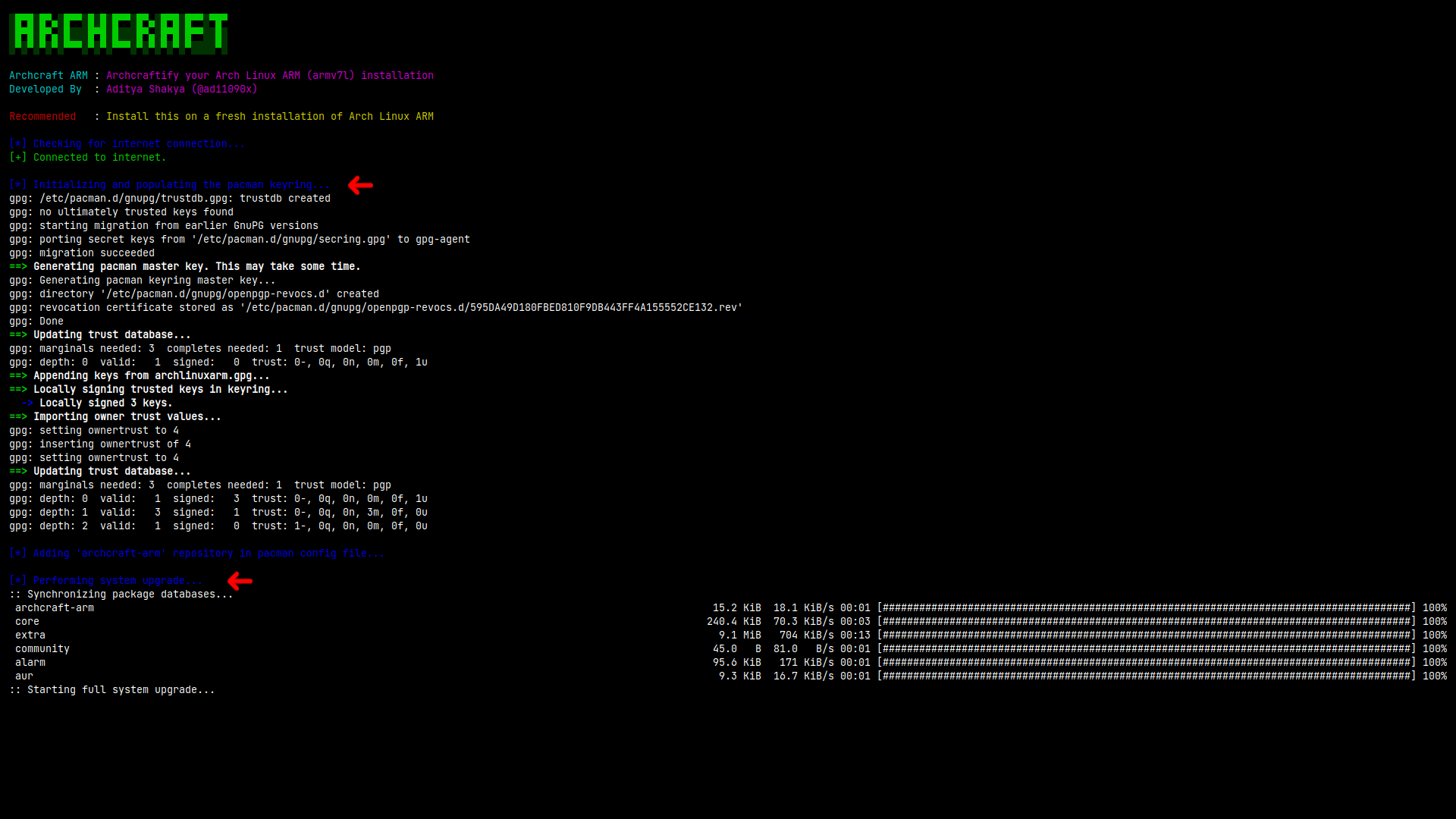Click the 'aur' repository entry

coord(24,676)
